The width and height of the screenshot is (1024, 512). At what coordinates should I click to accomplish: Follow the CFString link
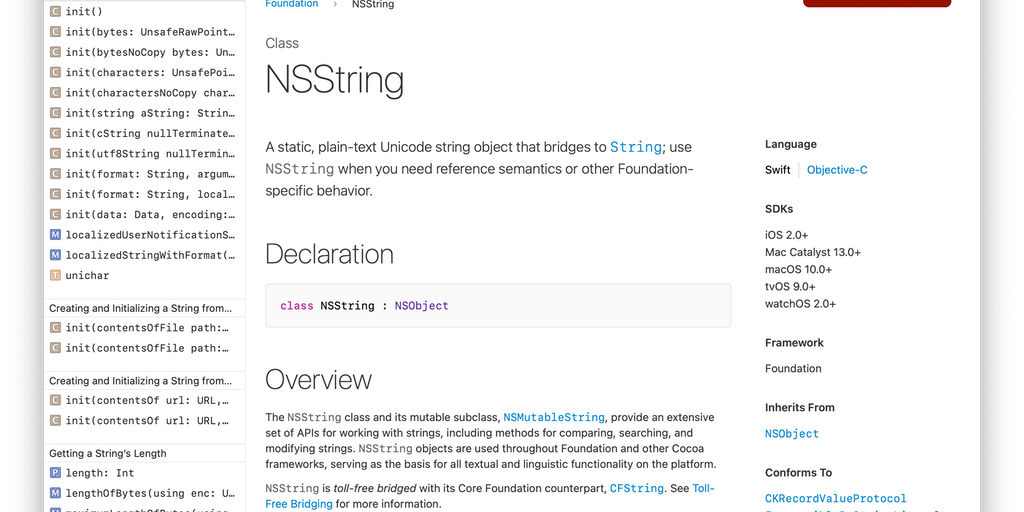pos(637,488)
